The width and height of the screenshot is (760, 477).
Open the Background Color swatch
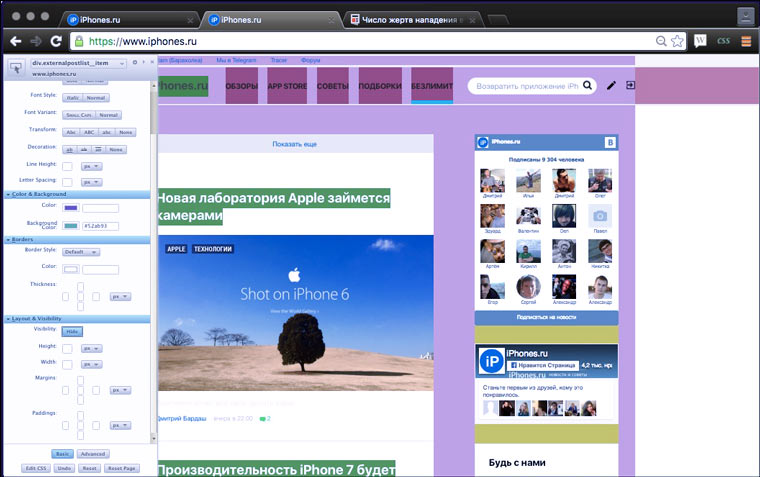(71, 226)
